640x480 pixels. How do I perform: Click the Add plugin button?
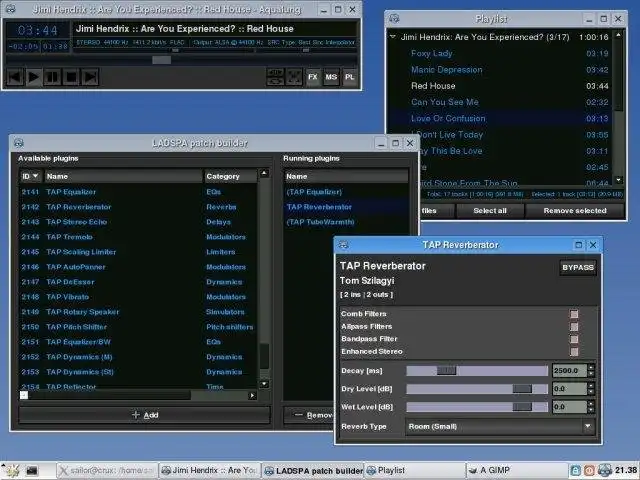click(144, 415)
